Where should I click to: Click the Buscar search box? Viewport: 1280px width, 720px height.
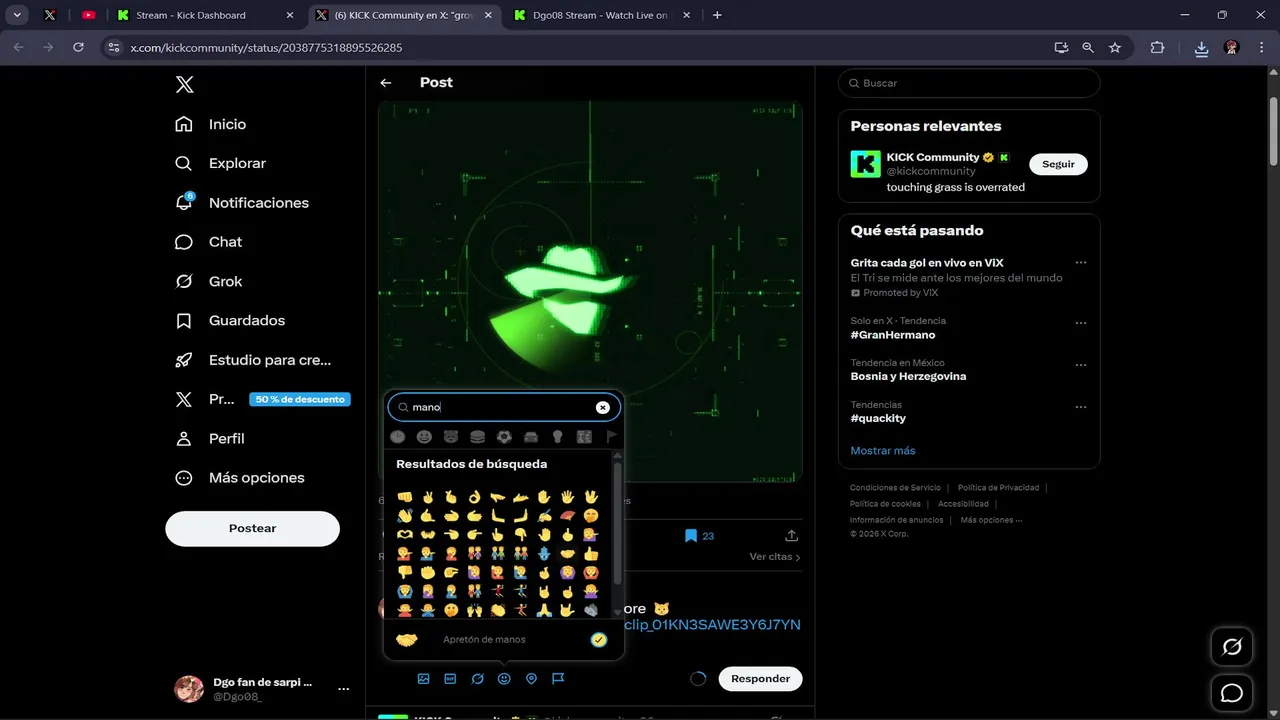pyautogui.click(x=969, y=83)
